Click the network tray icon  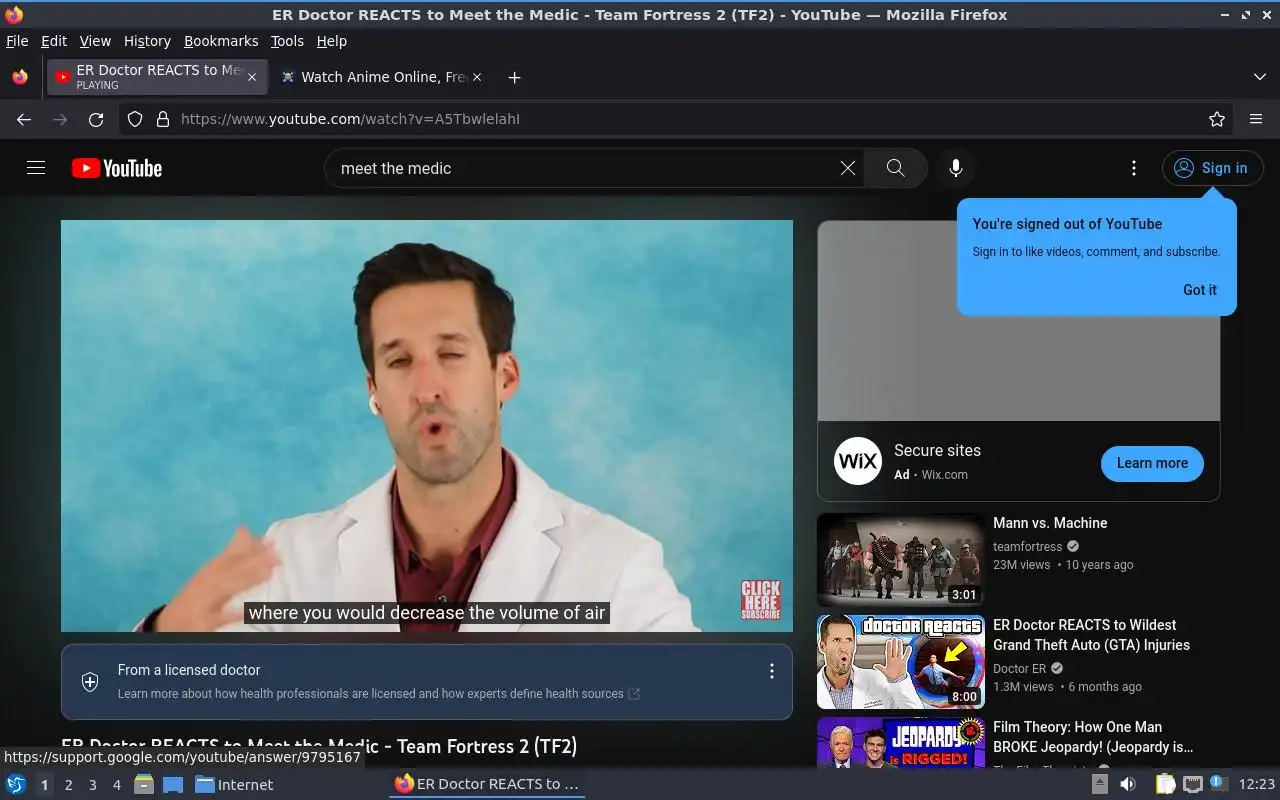click(x=1193, y=784)
